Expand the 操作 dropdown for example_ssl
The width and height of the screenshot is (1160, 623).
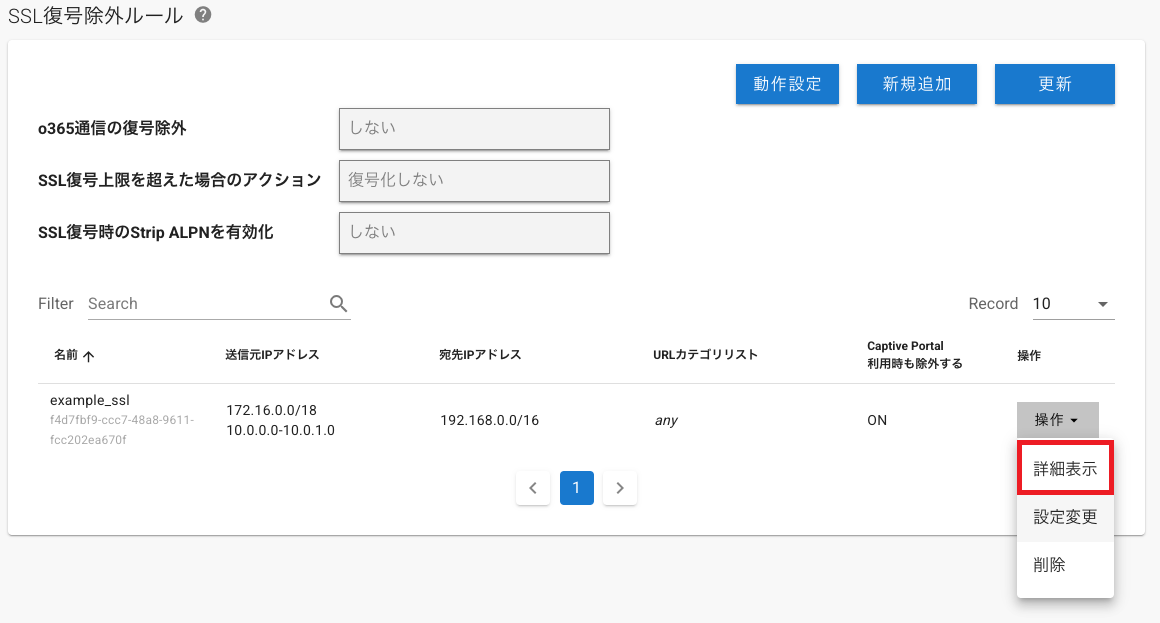(1057, 420)
